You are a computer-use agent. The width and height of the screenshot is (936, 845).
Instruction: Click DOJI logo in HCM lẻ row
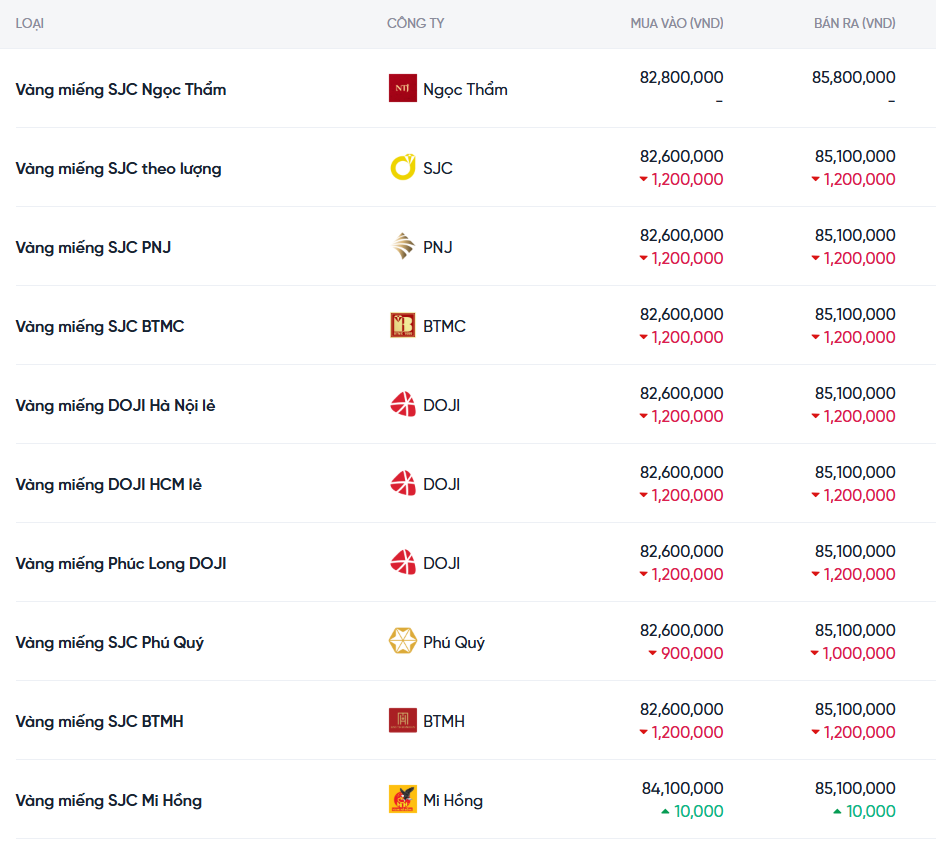pyautogui.click(x=403, y=484)
